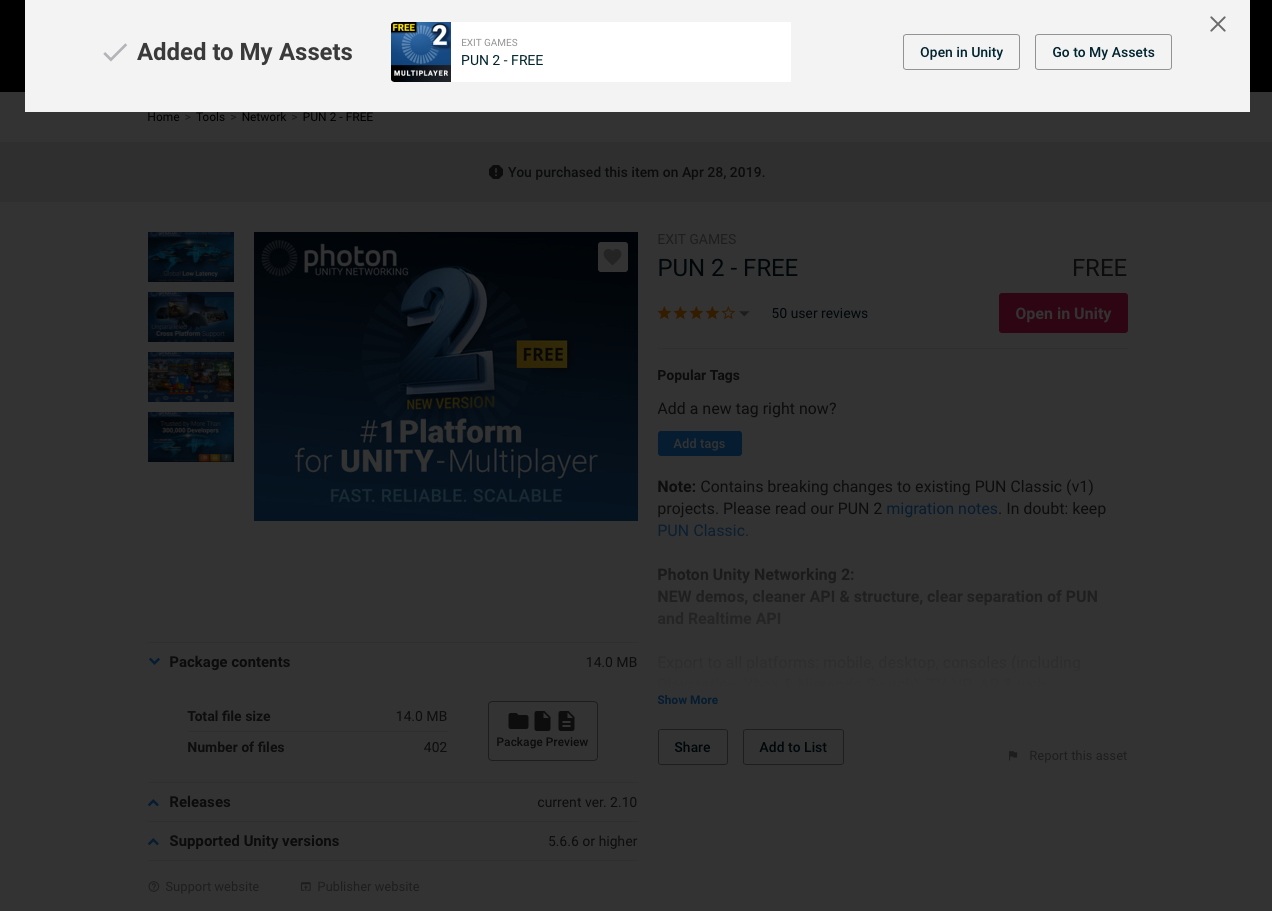This screenshot has width=1272, height=911.
Task: Select first preview thumbnail Global Low Latency
Action: tap(191, 257)
